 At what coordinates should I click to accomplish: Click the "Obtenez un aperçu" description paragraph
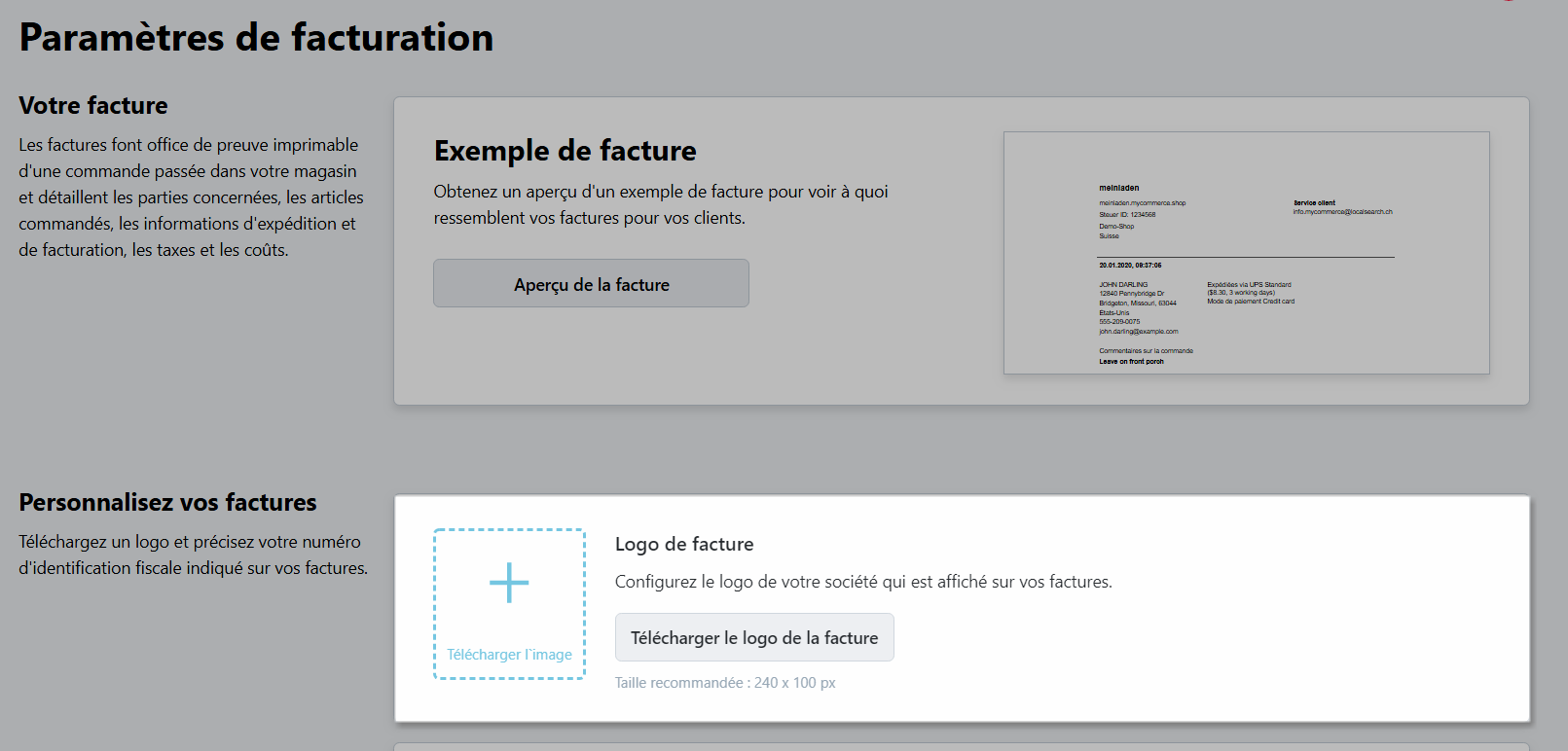click(x=660, y=204)
